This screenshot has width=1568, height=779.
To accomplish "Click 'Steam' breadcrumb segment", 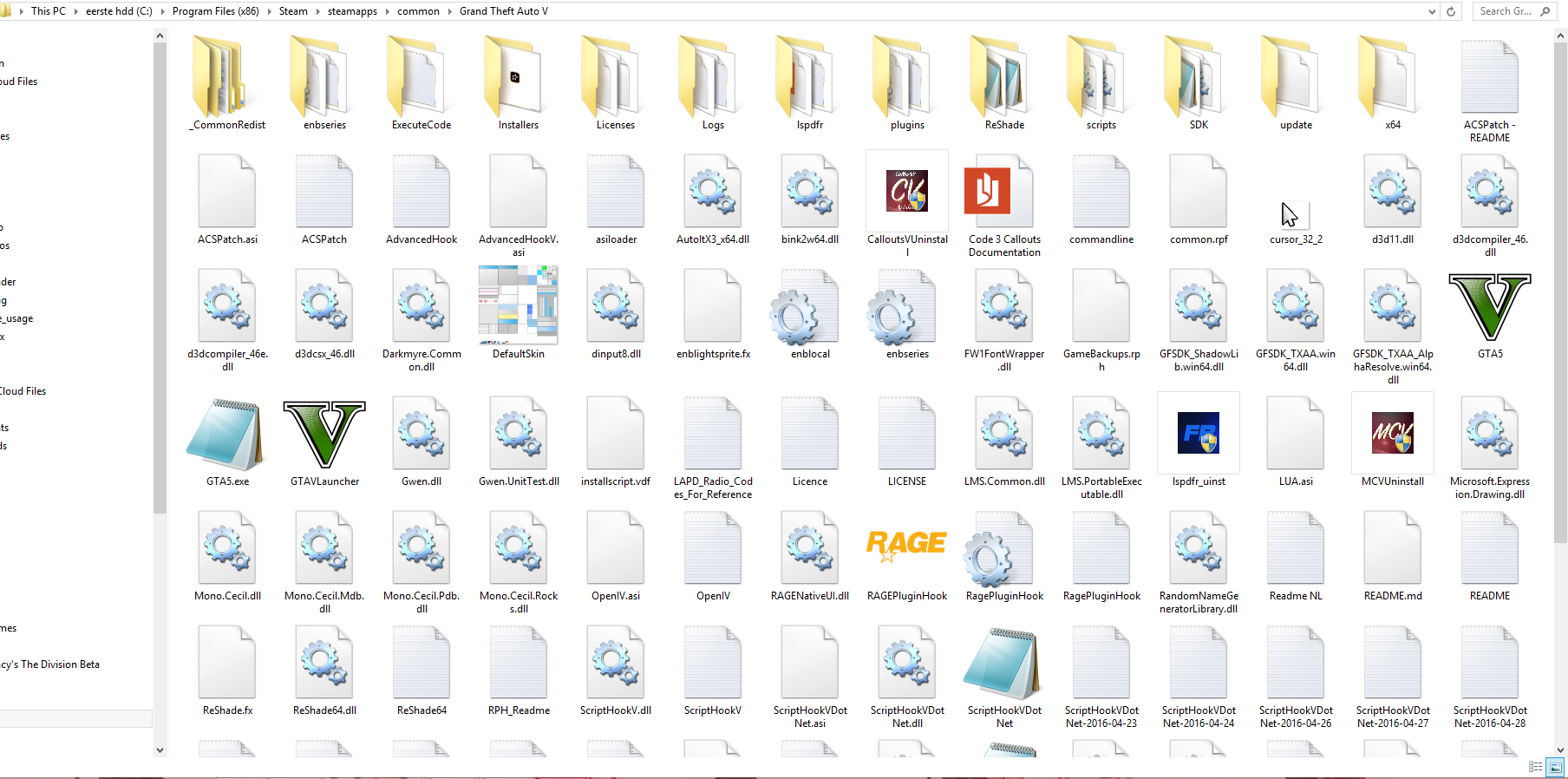I will tap(293, 11).
